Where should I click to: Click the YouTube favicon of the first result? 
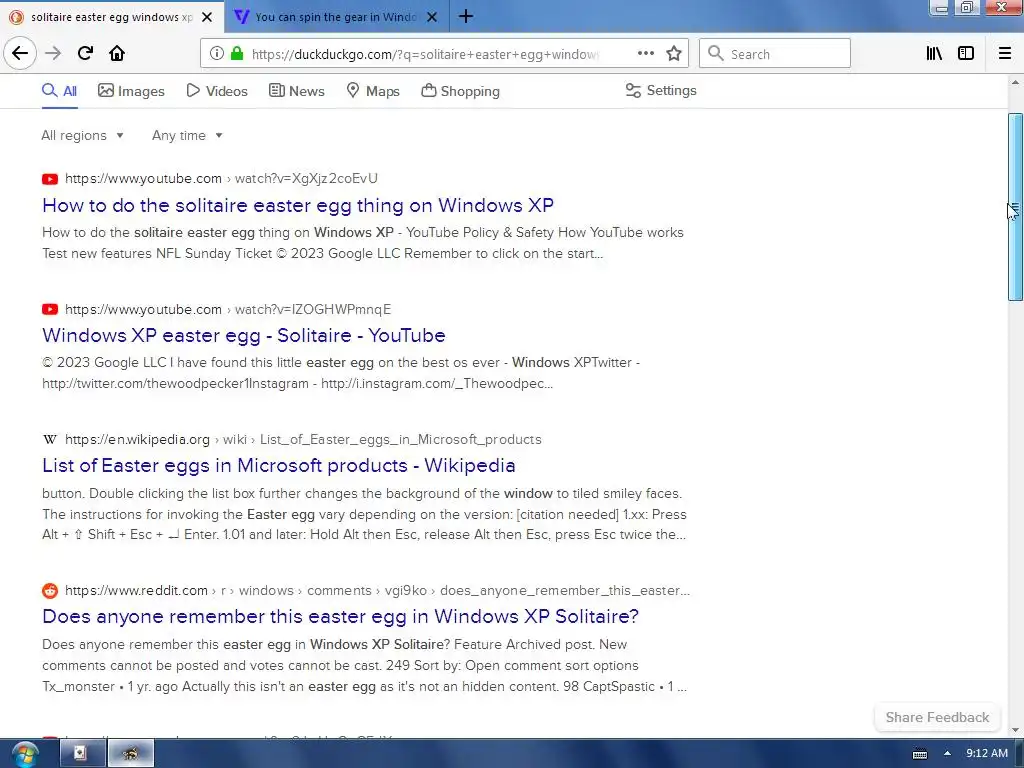pos(50,179)
